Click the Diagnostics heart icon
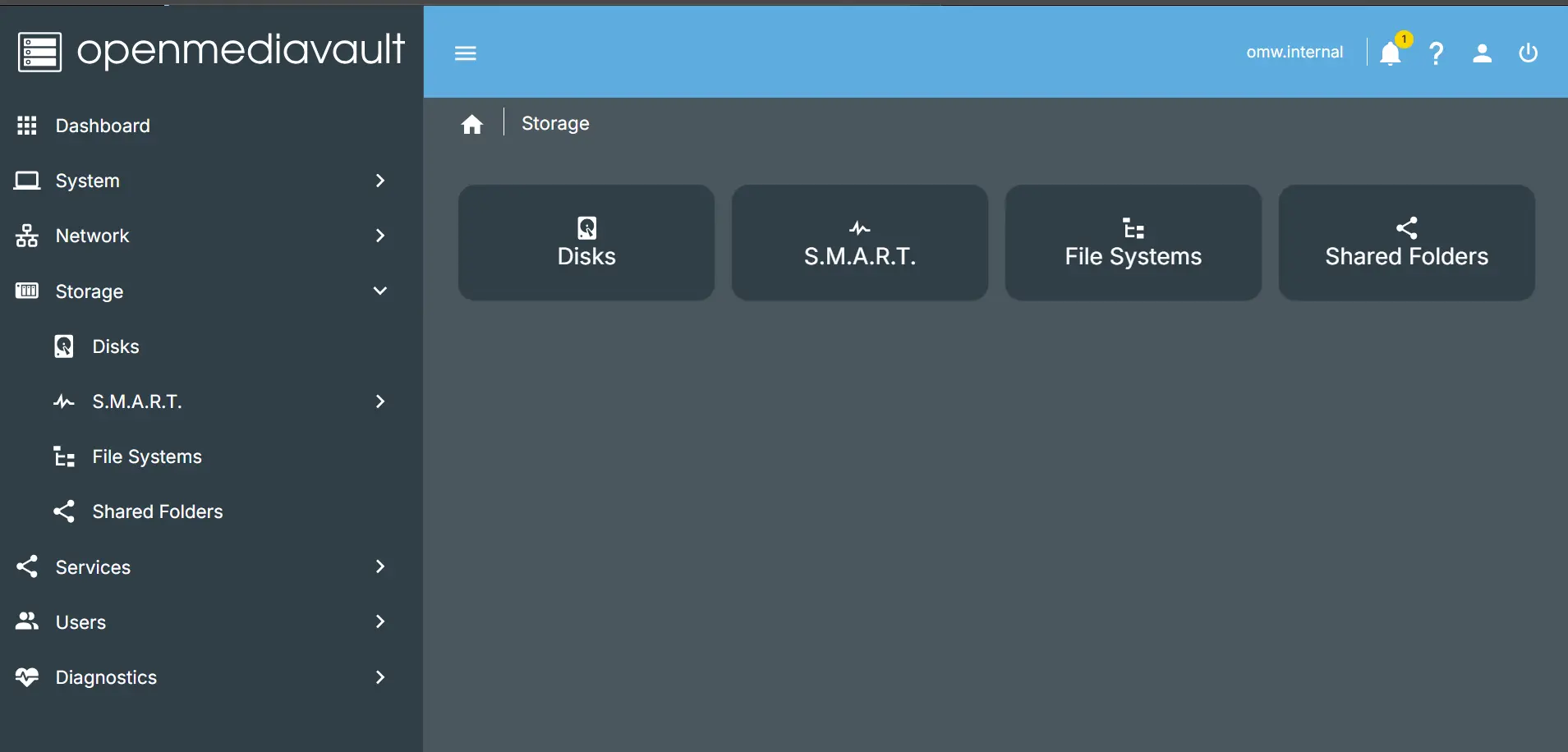This screenshot has height=752, width=1568. 27,676
